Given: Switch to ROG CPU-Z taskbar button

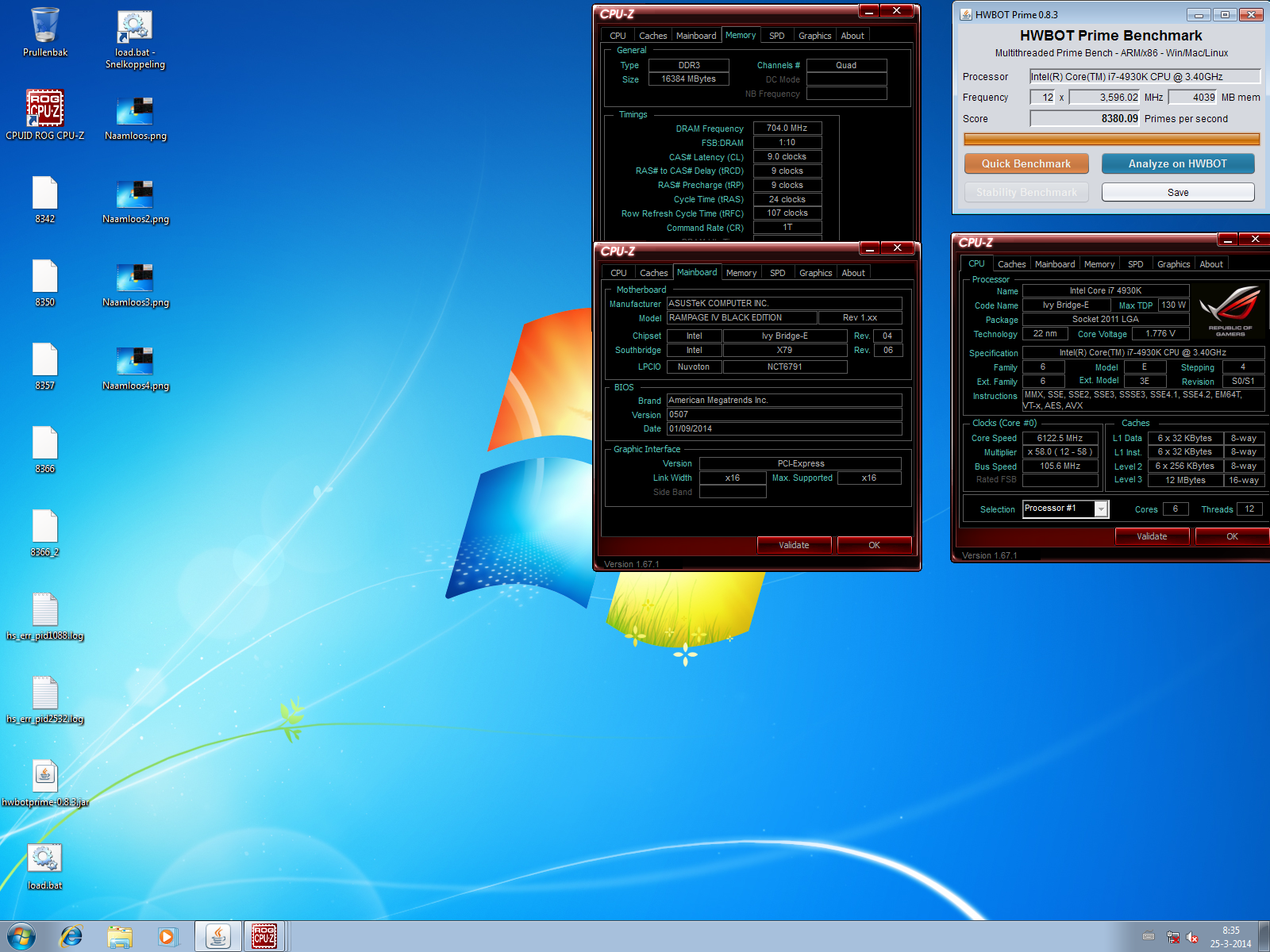Looking at the screenshot, I should (x=264, y=936).
